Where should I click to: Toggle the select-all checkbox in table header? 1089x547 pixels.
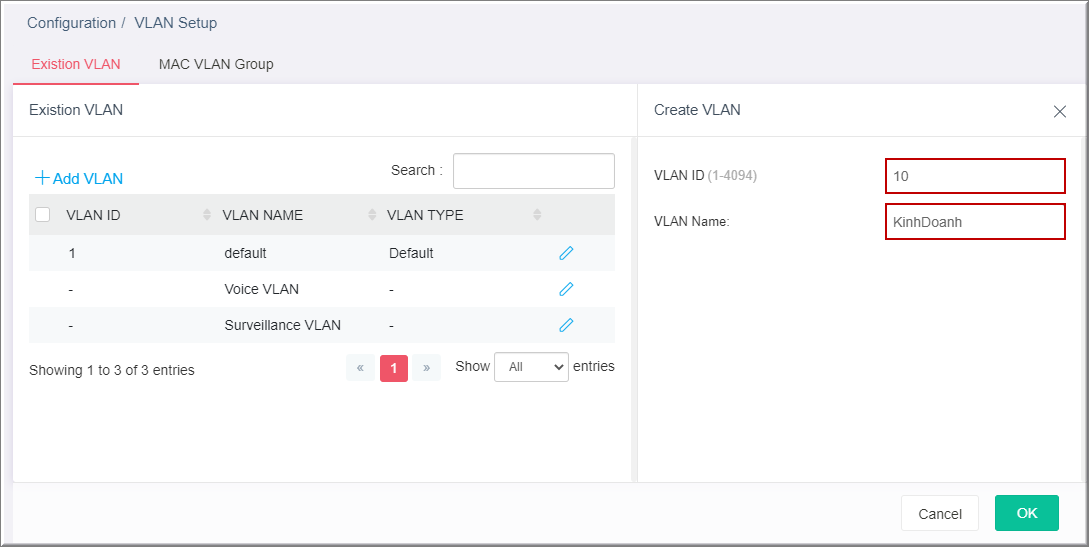(43, 214)
